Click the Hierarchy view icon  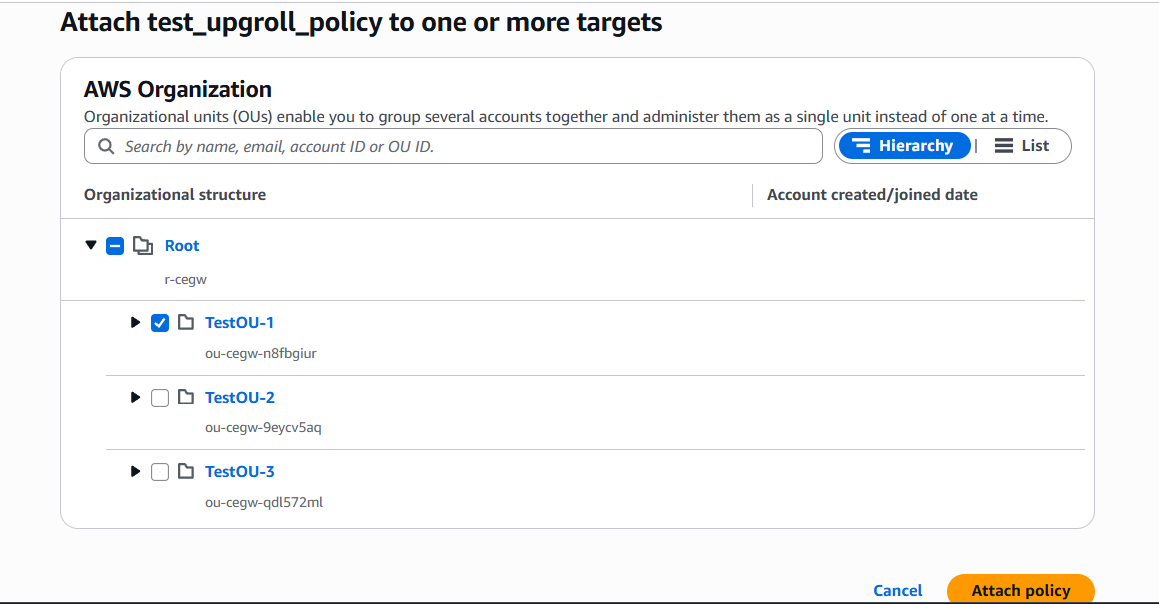tap(862, 146)
